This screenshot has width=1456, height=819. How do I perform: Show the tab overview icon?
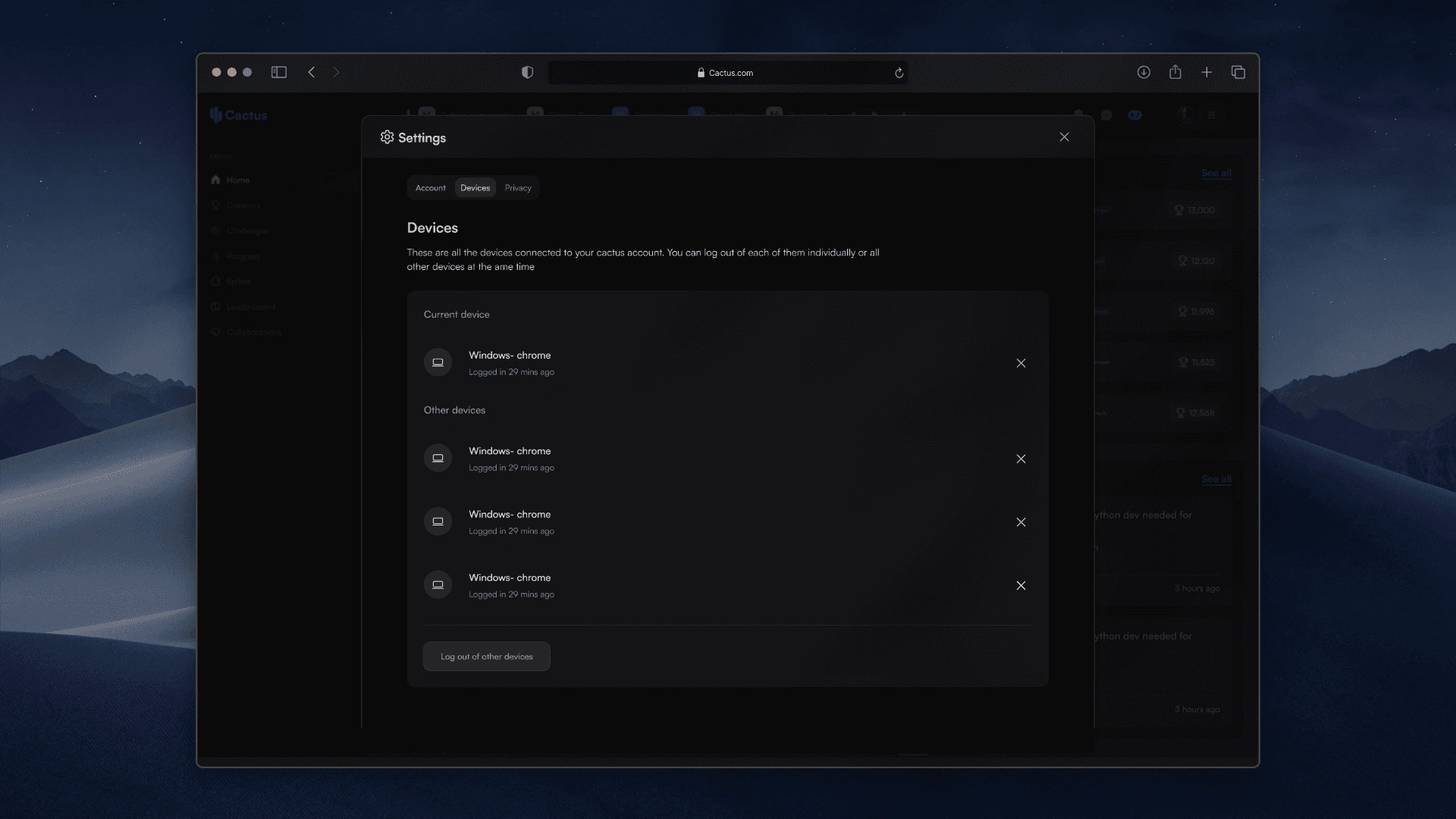[1238, 73]
